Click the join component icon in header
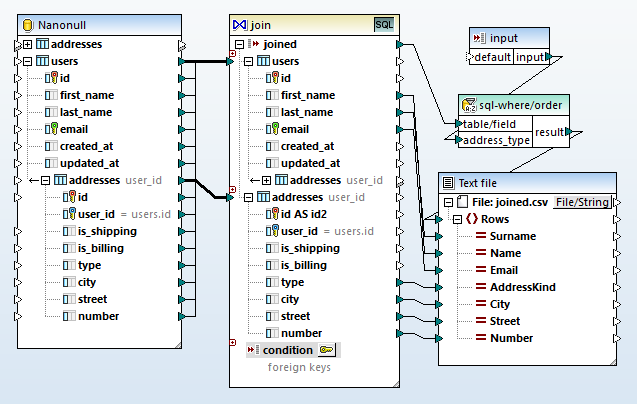The width and height of the screenshot is (637, 404). [x=239, y=23]
